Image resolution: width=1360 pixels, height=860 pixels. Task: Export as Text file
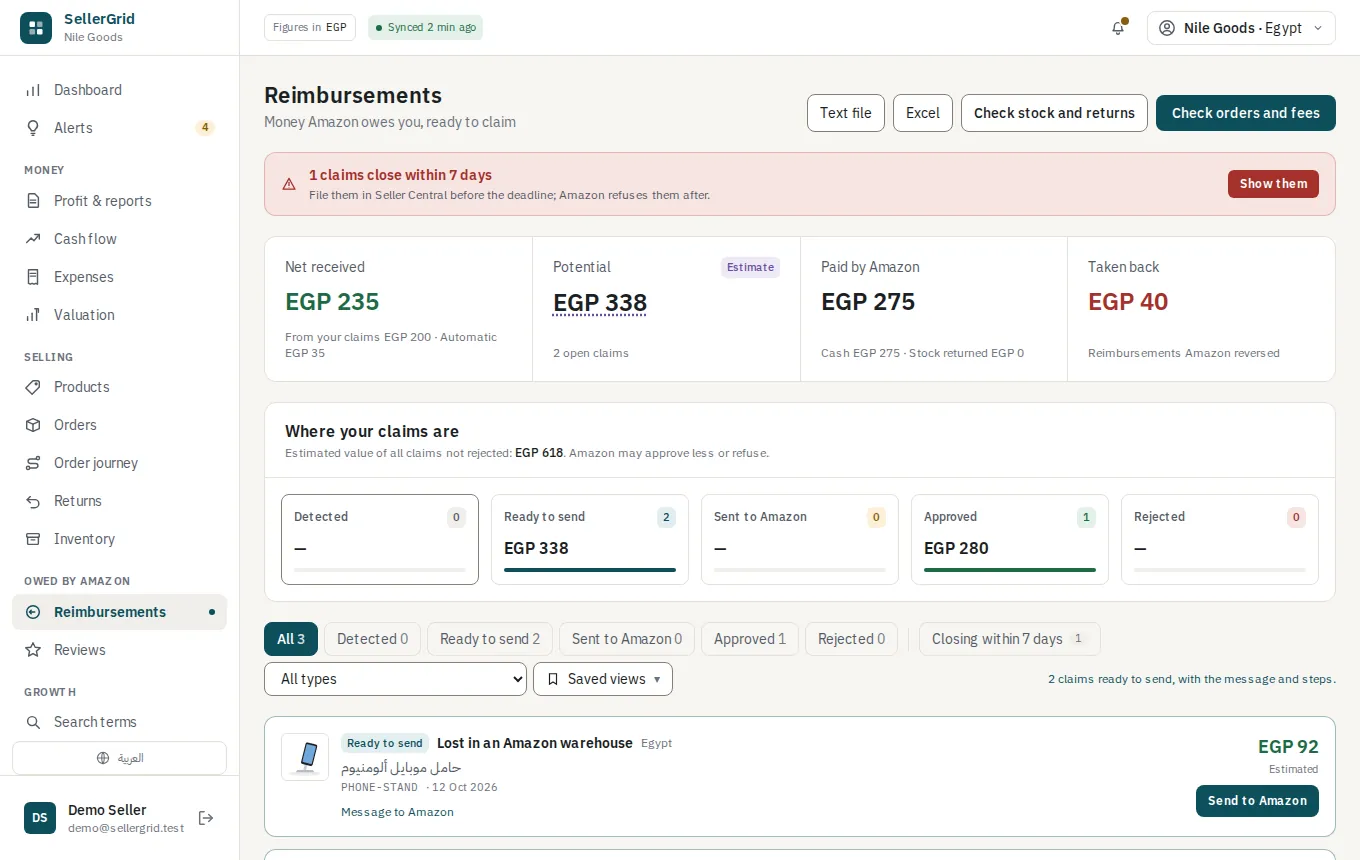[x=846, y=113]
